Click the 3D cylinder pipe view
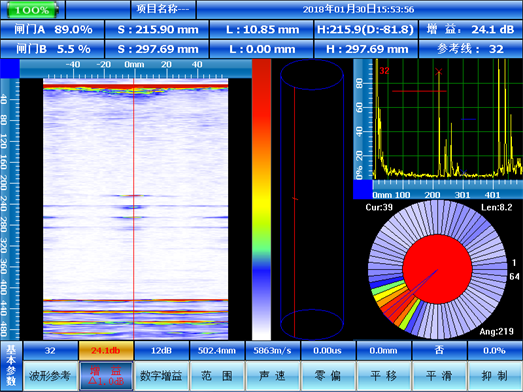The image size is (523, 392). 312,199
